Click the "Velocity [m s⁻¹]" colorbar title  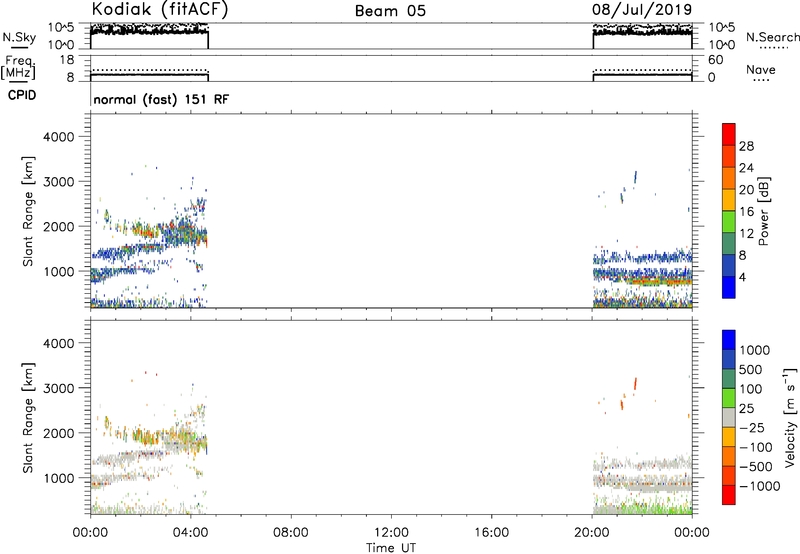tap(791, 417)
